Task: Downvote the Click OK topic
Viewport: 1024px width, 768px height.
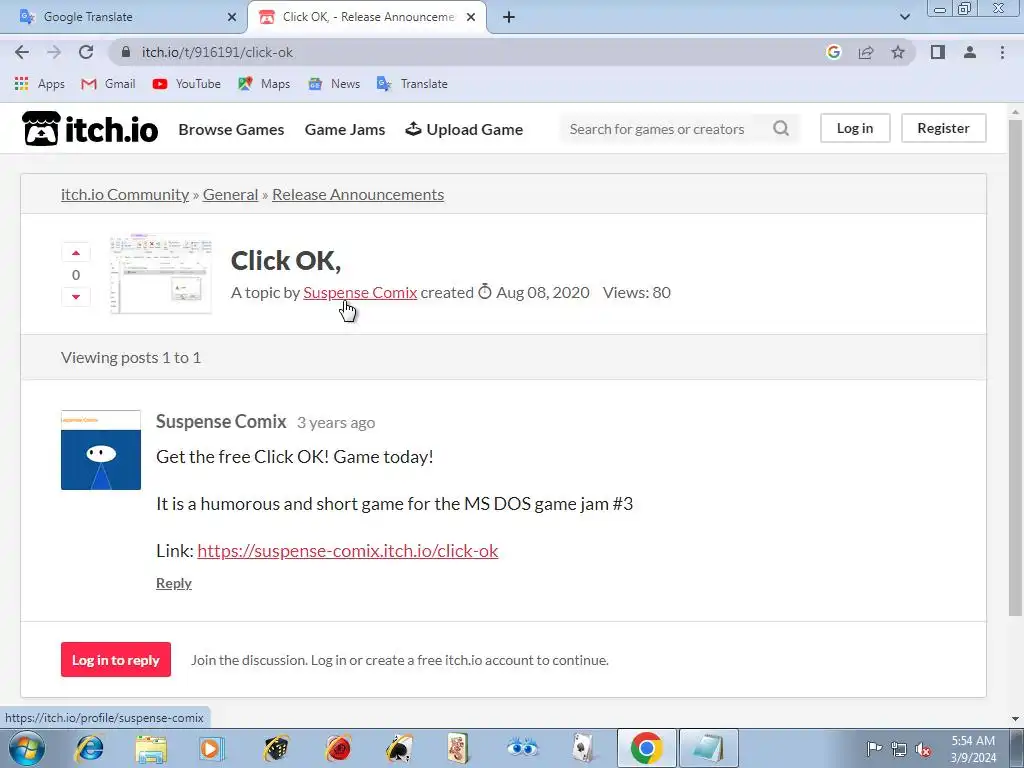Action: (x=76, y=296)
